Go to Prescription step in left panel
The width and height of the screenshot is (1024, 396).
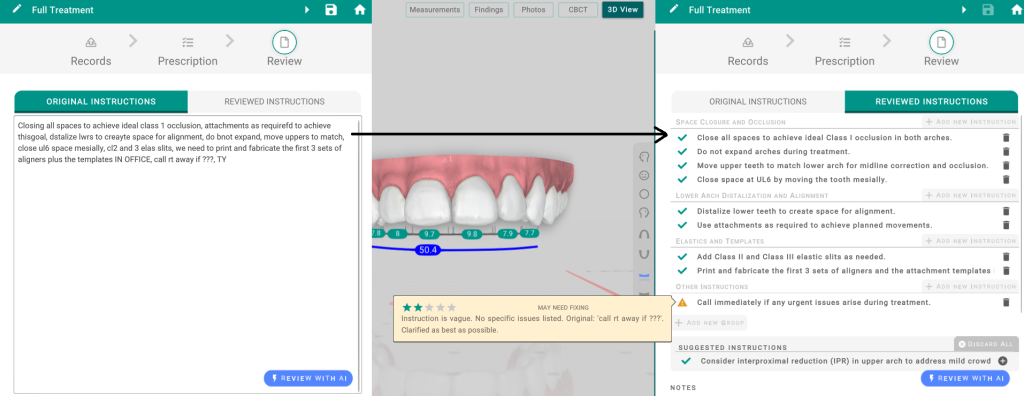click(x=187, y=50)
